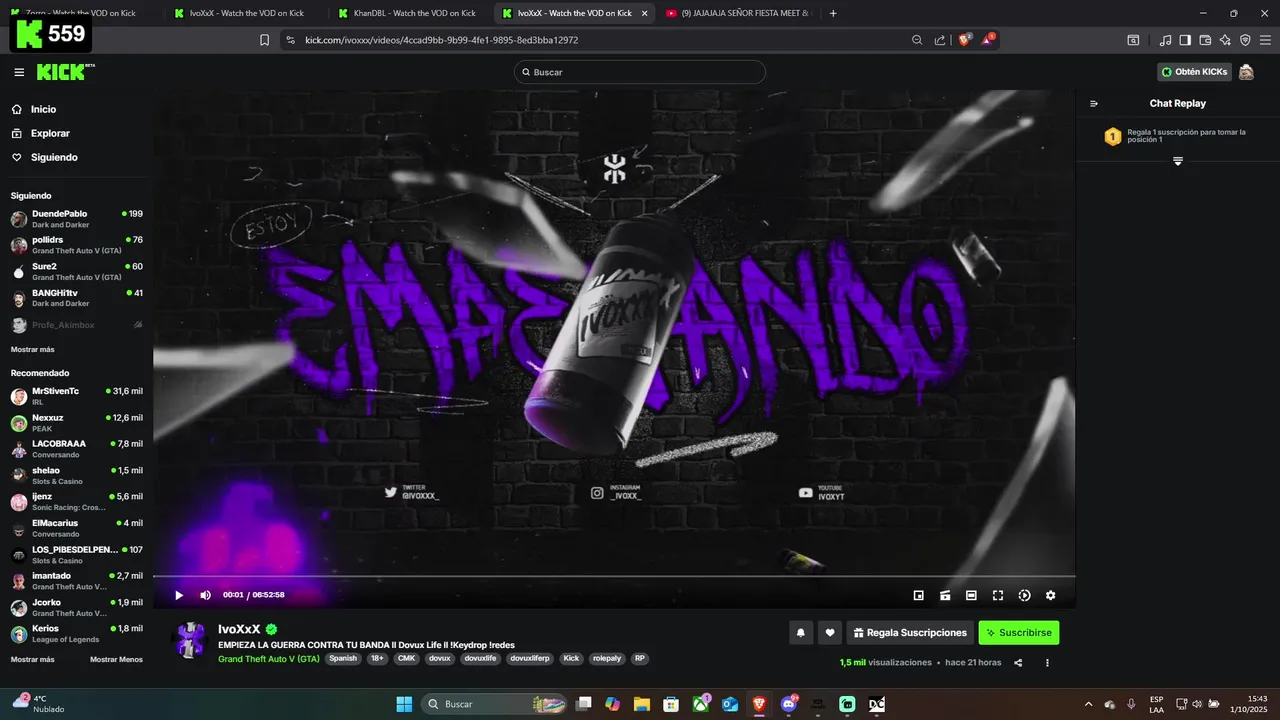Open Kerios recommended channel
The image size is (1280, 720).
click(x=76, y=634)
